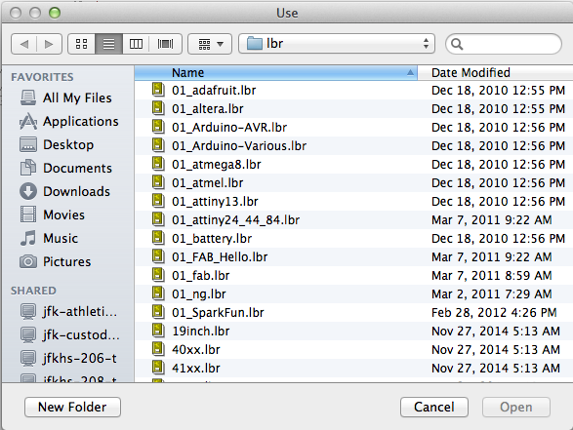573x430 pixels.
Task: Select 01_altera.lbr file icon
Action: click(158, 108)
